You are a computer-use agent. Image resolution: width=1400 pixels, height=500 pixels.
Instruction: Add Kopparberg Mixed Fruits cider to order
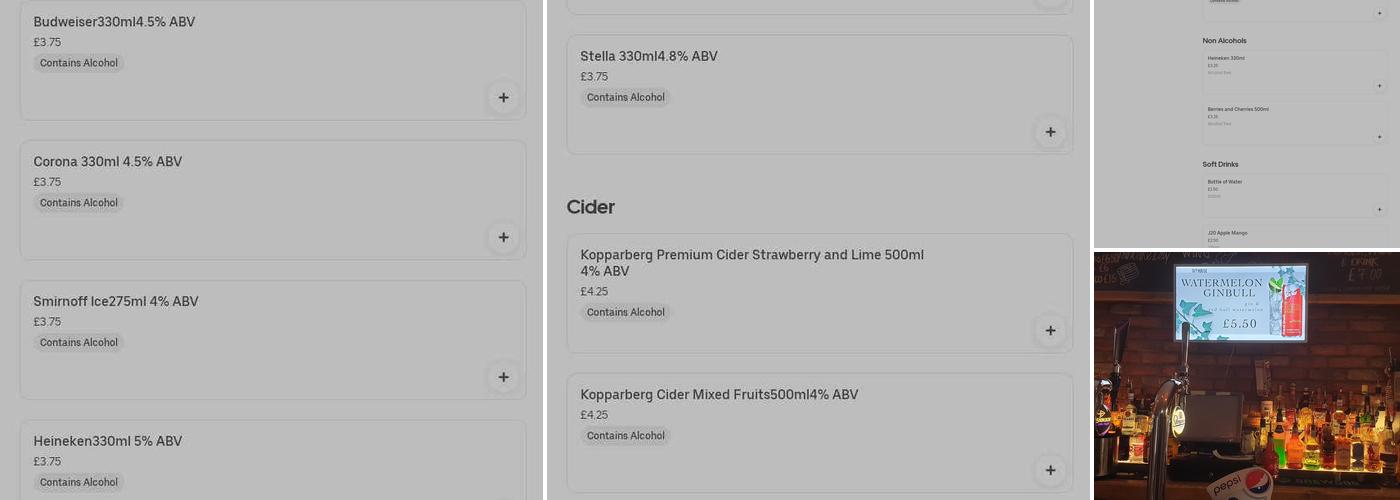(1050, 470)
